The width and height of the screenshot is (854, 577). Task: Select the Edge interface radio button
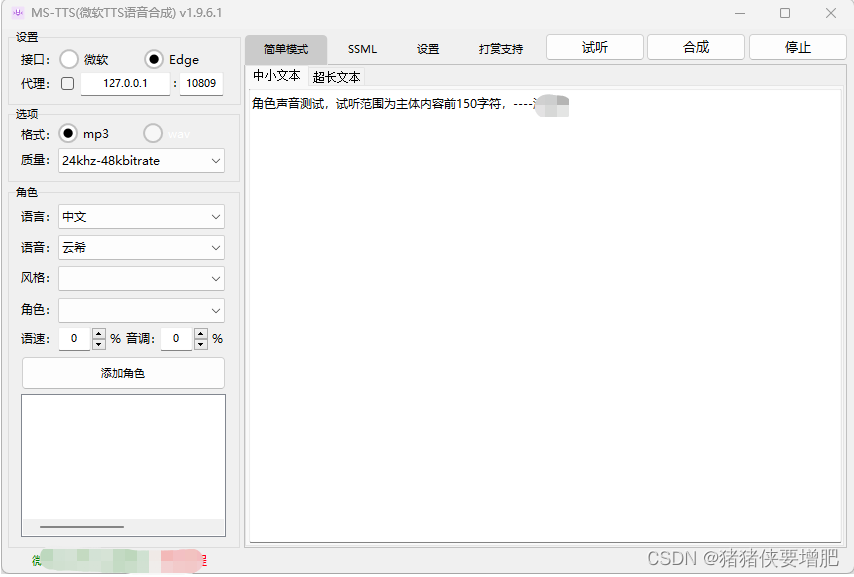pos(154,59)
